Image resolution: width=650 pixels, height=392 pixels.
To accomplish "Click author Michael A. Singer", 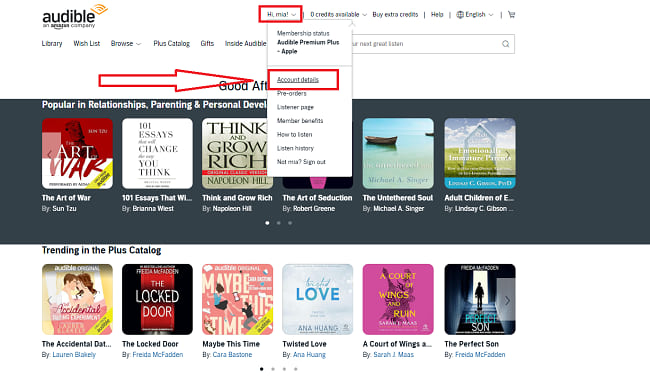I will (398, 209).
